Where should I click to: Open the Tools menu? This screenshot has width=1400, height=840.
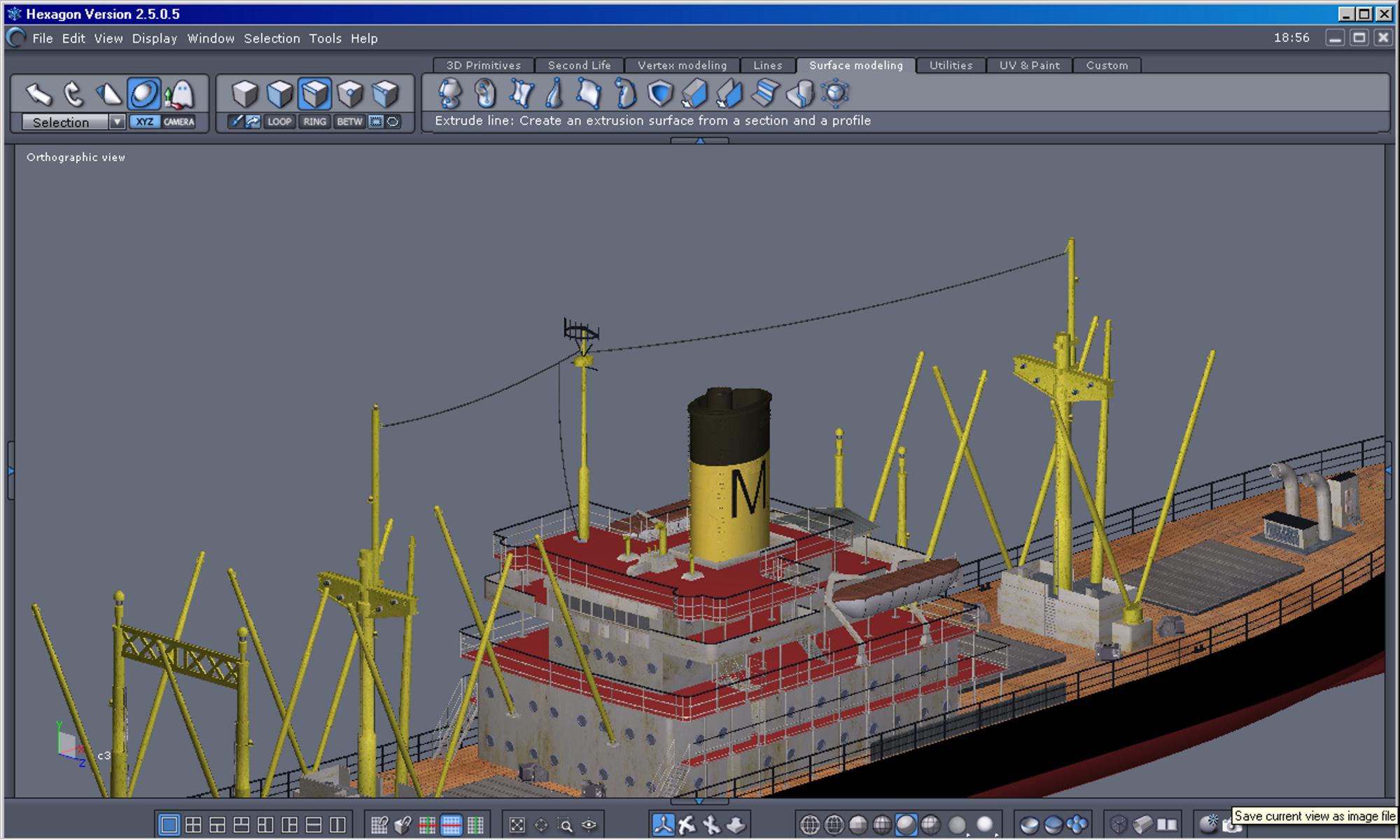click(325, 38)
